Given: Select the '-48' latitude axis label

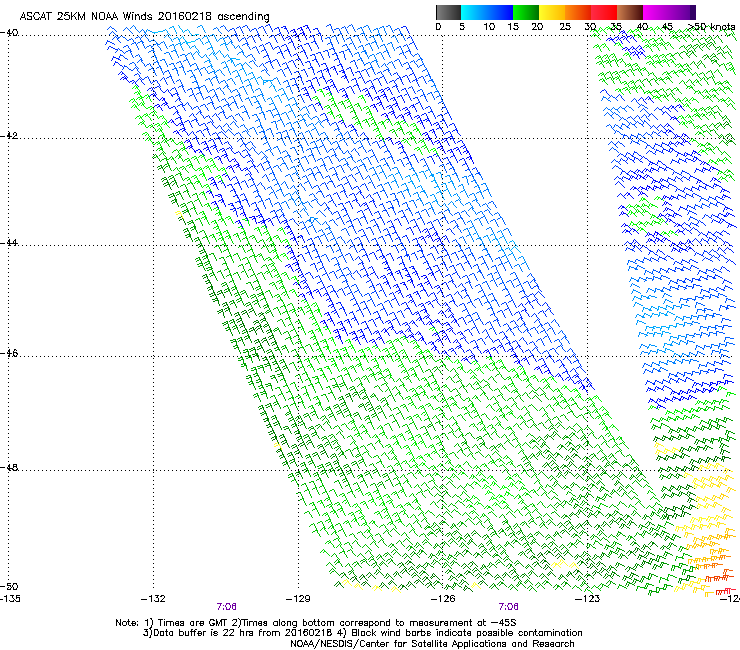Looking at the screenshot, I should pos(9,468).
